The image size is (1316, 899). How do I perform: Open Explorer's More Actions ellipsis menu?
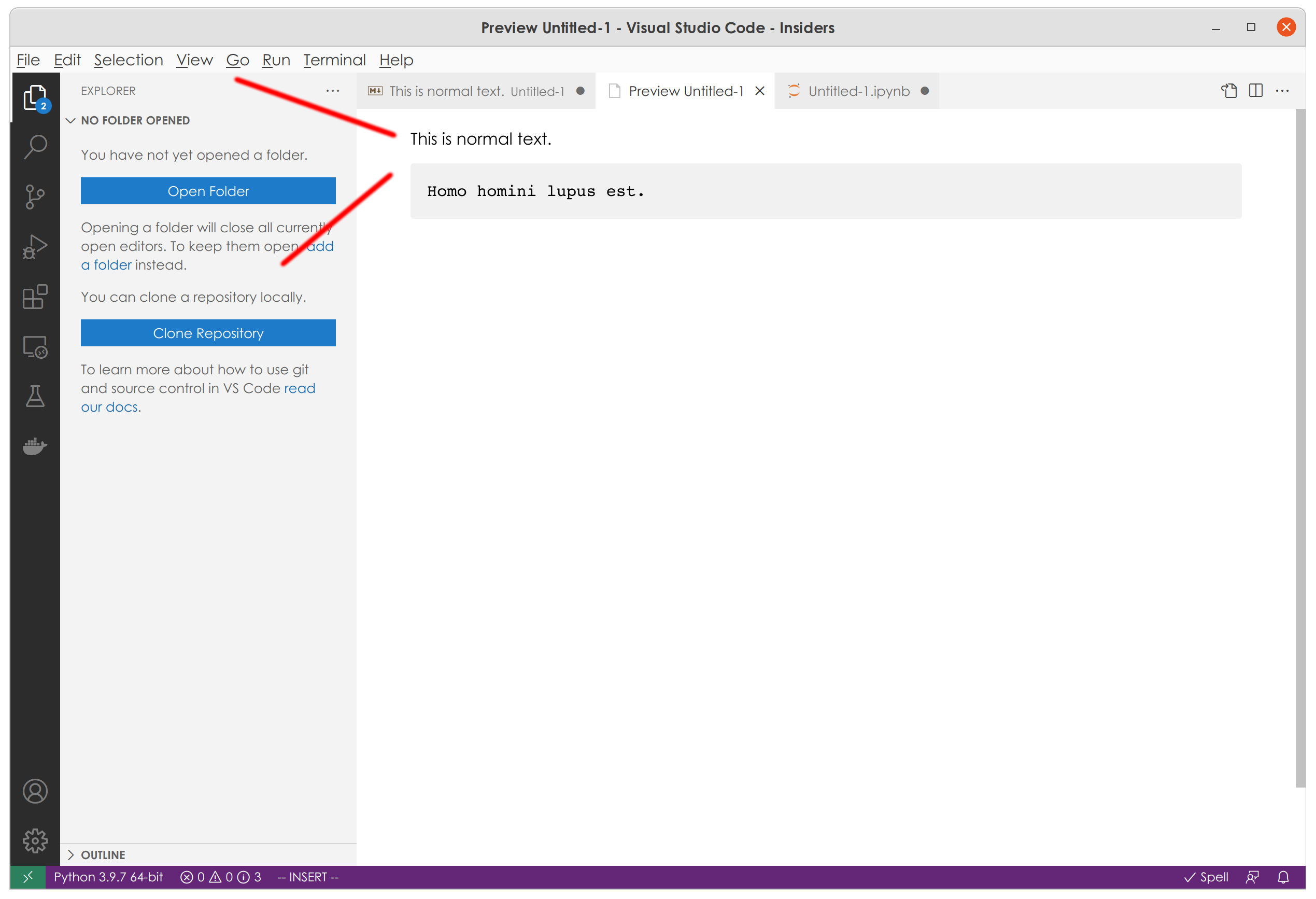pos(332,91)
